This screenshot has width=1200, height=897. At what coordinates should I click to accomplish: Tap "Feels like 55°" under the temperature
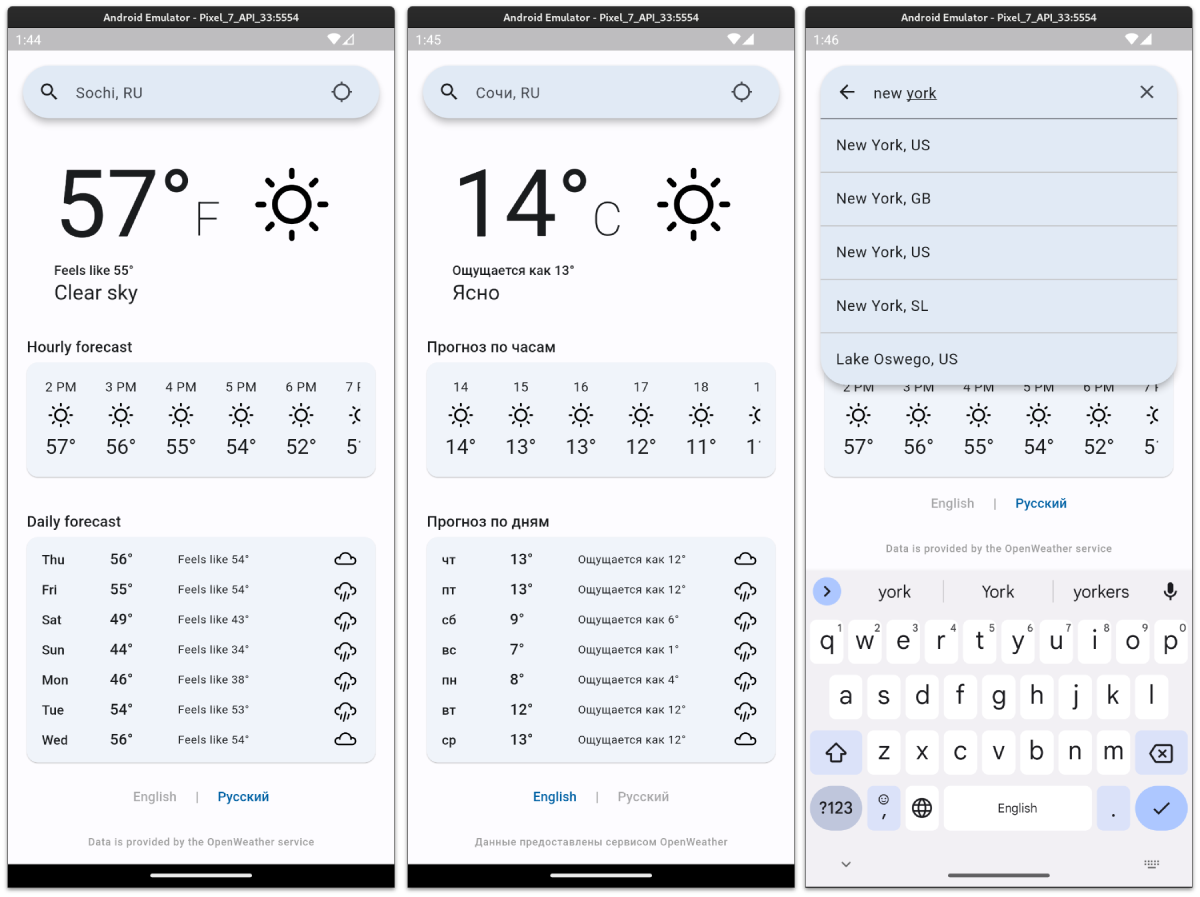tap(94, 270)
